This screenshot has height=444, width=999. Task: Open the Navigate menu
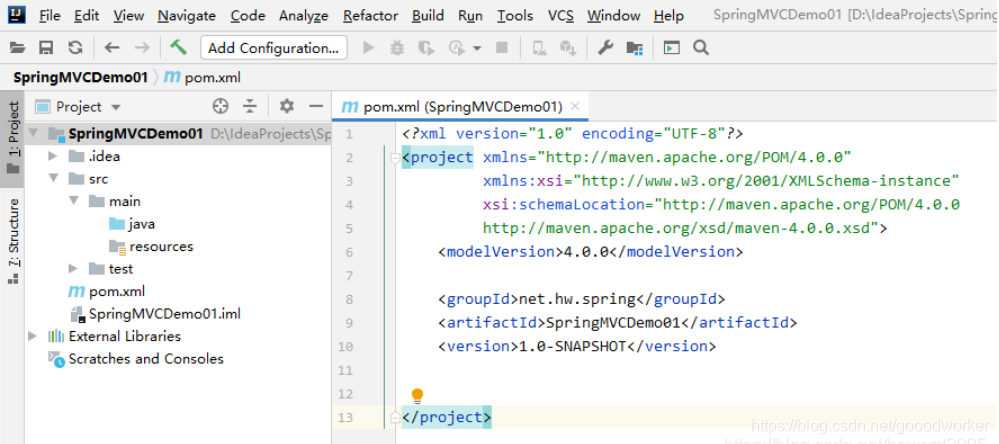pos(187,15)
